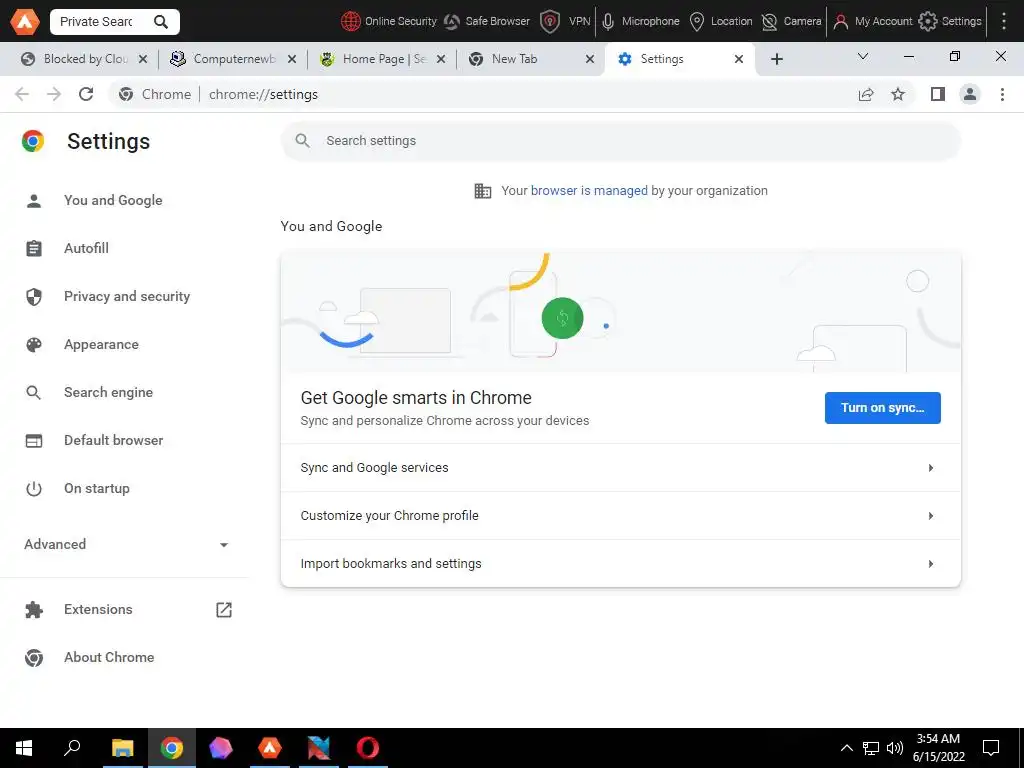Open Appearance settings in sidebar
This screenshot has height=768, width=1024.
pos(101,344)
